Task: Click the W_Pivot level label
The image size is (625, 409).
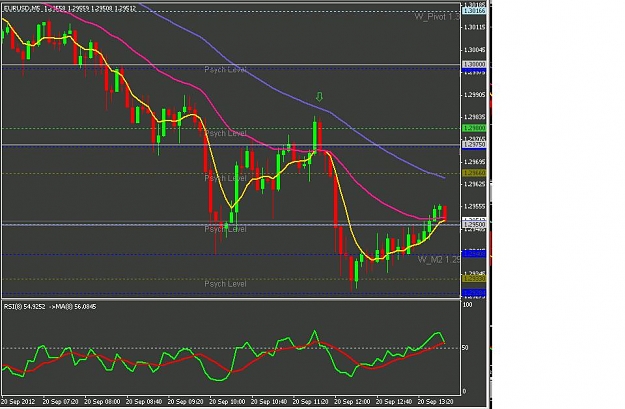Action: [x=437, y=17]
